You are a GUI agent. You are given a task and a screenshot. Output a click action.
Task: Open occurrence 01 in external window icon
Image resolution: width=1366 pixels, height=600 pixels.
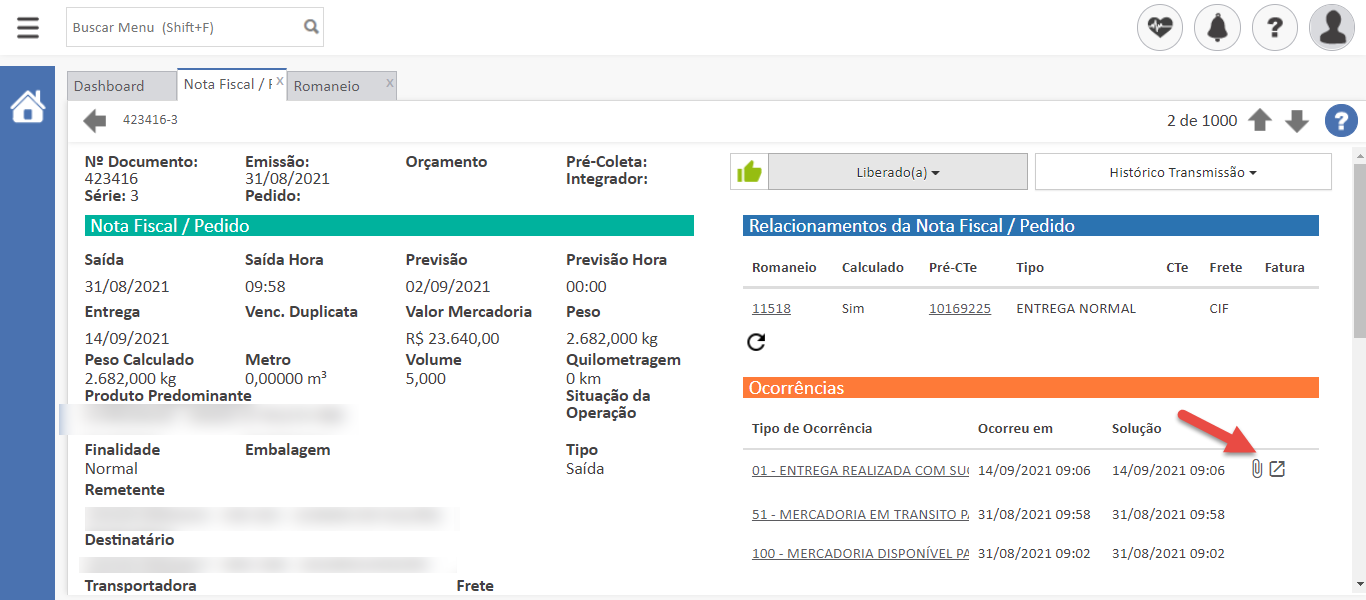tap(1277, 469)
